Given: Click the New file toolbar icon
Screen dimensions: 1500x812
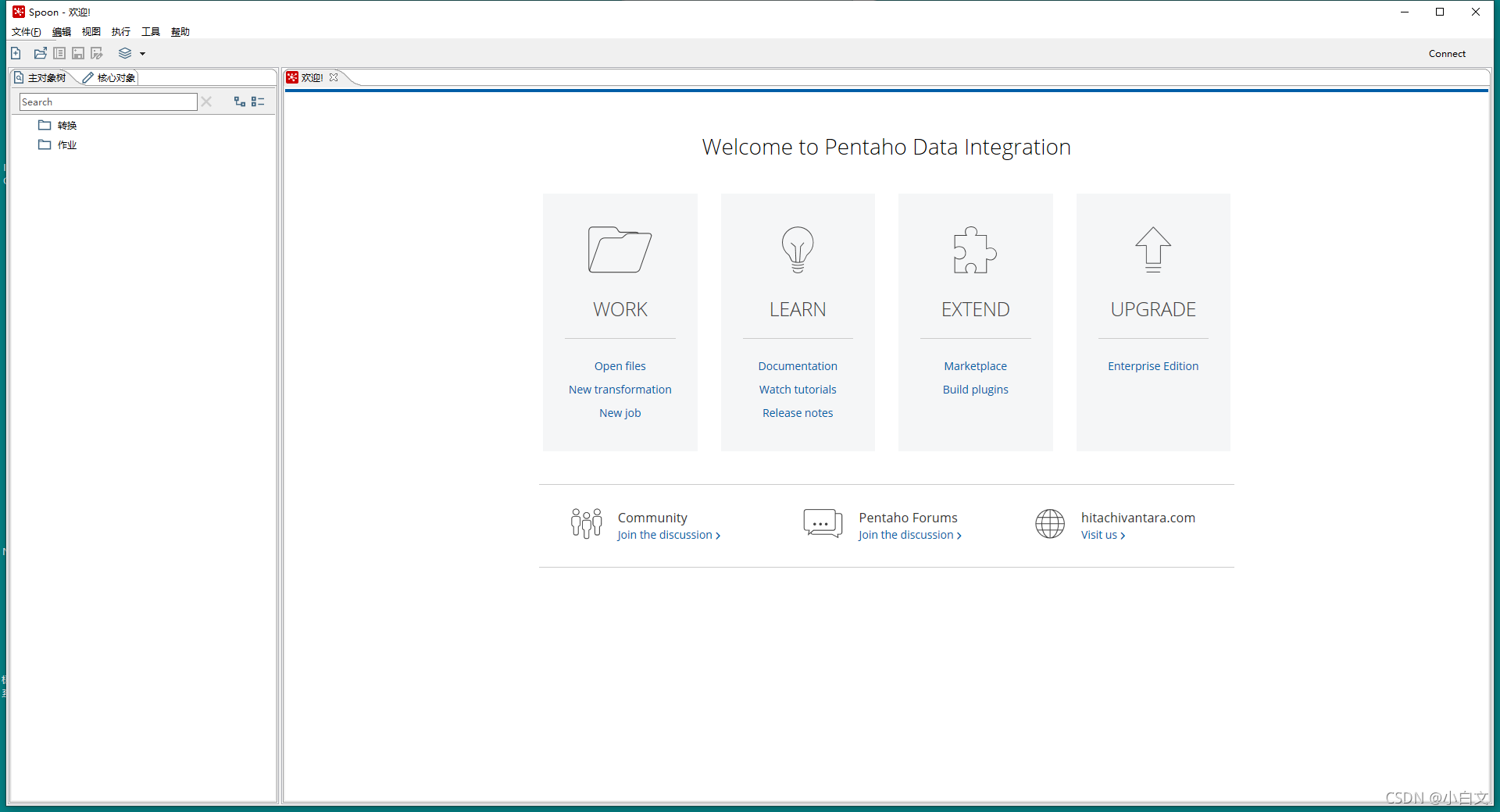Looking at the screenshot, I should 16,53.
